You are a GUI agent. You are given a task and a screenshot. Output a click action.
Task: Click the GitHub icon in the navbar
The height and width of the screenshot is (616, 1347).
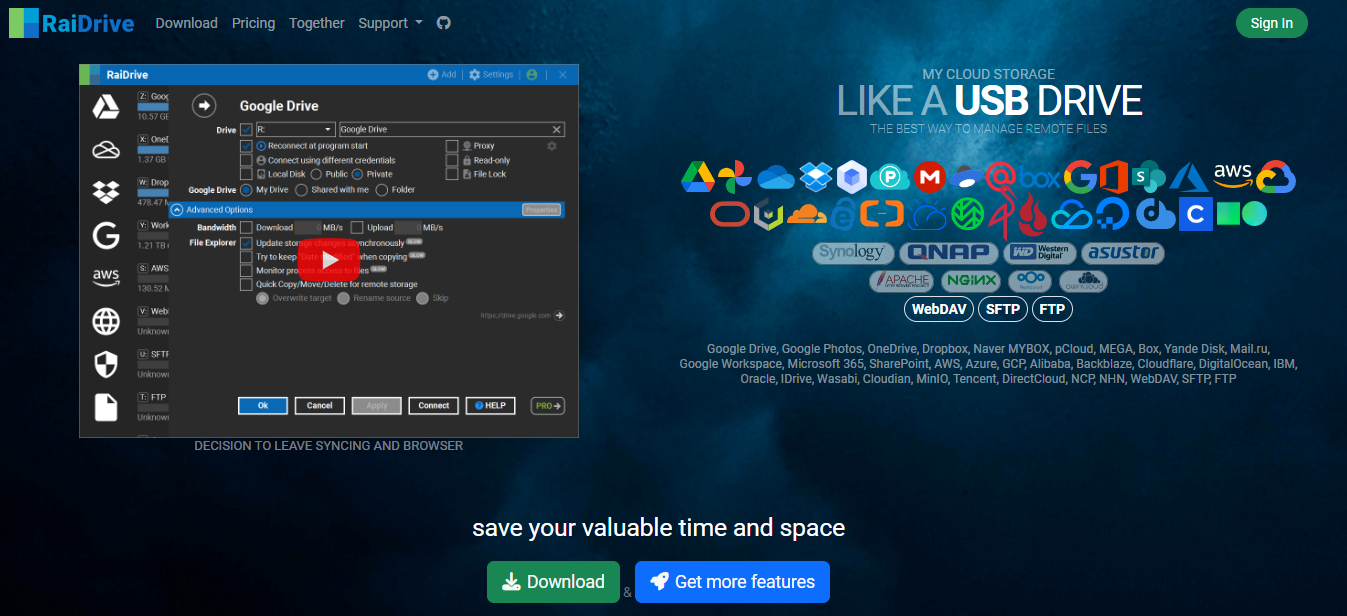444,23
